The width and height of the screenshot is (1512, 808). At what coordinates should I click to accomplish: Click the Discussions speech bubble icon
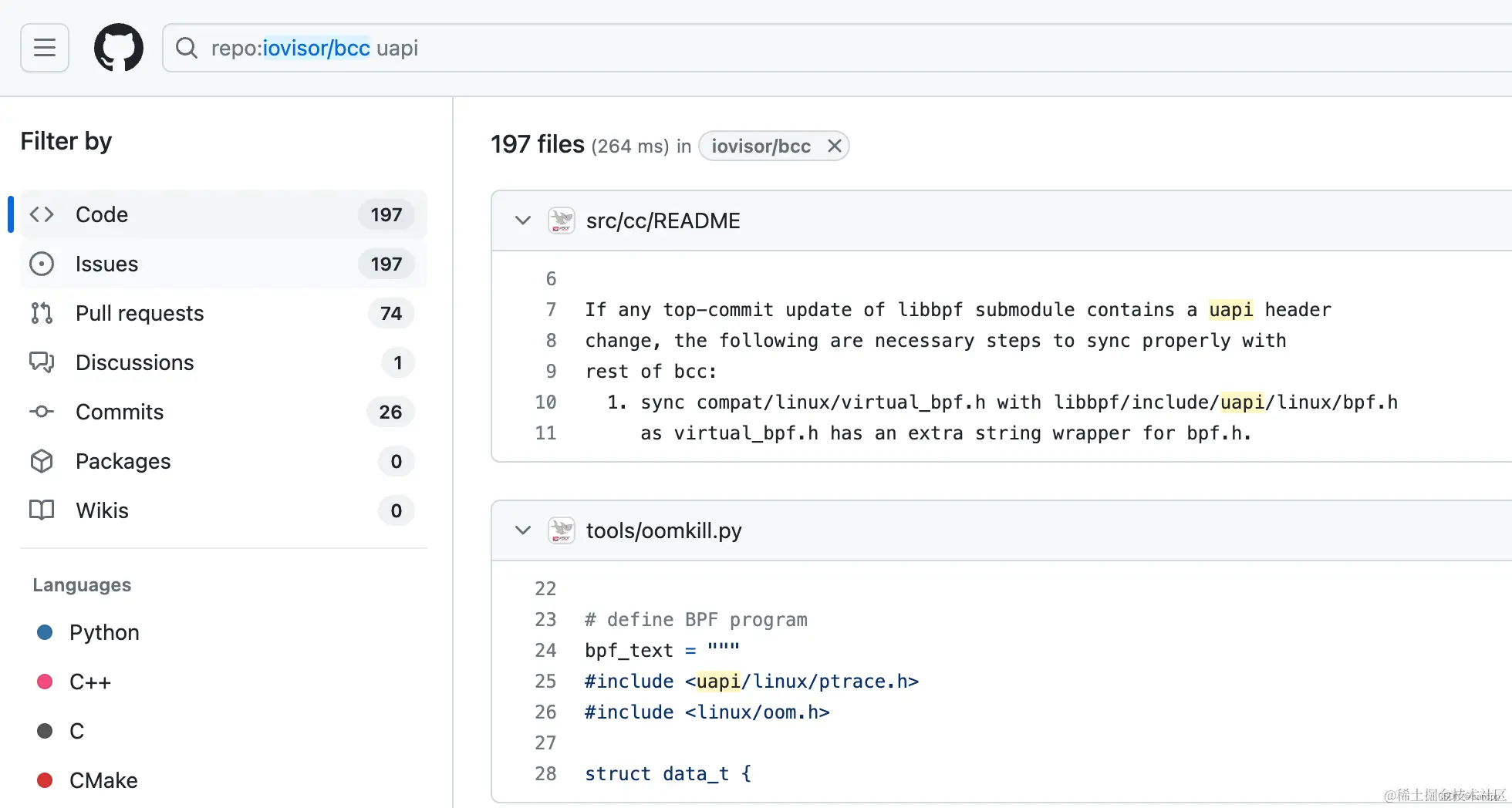pyautogui.click(x=42, y=362)
